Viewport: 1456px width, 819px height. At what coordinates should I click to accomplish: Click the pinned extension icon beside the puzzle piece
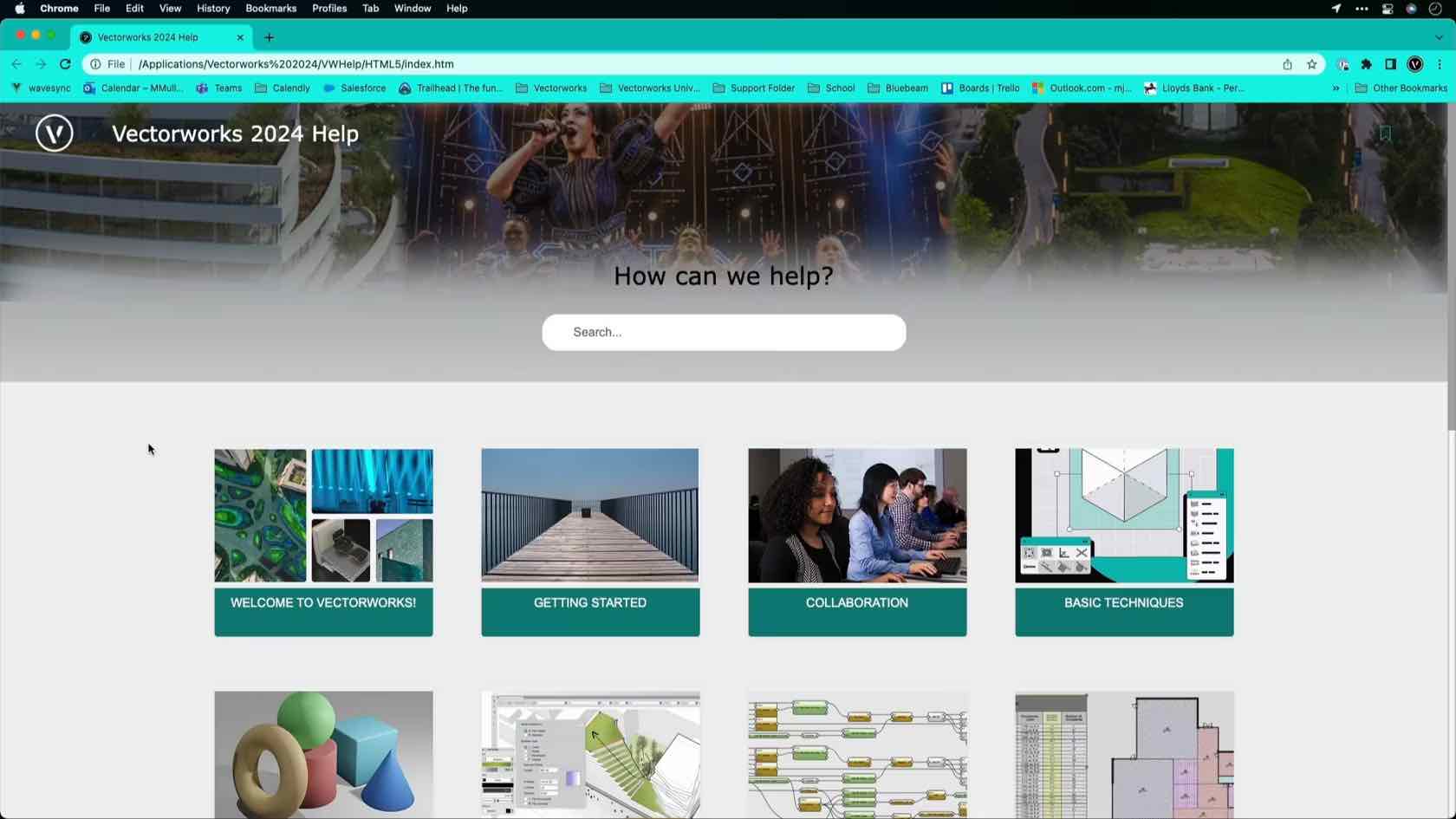tap(1342, 64)
